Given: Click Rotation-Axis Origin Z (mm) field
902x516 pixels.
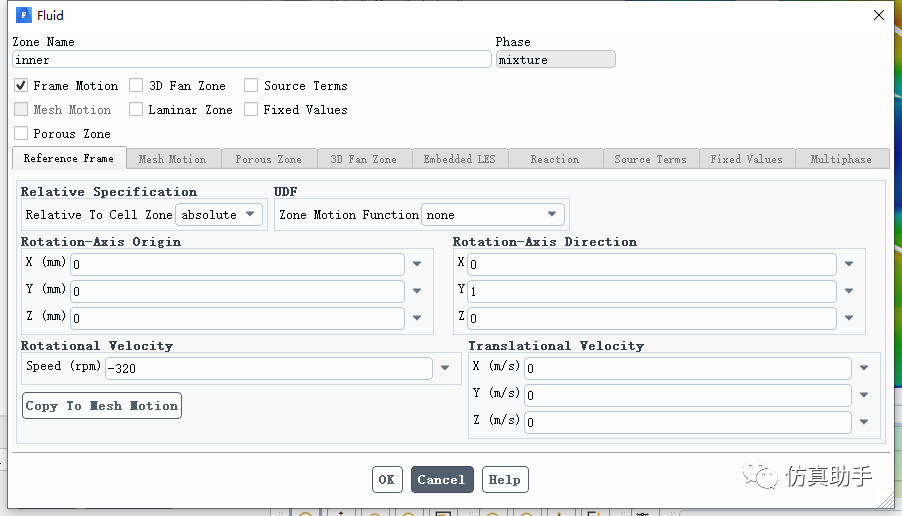Looking at the screenshot, I should (x=238, y=318).
